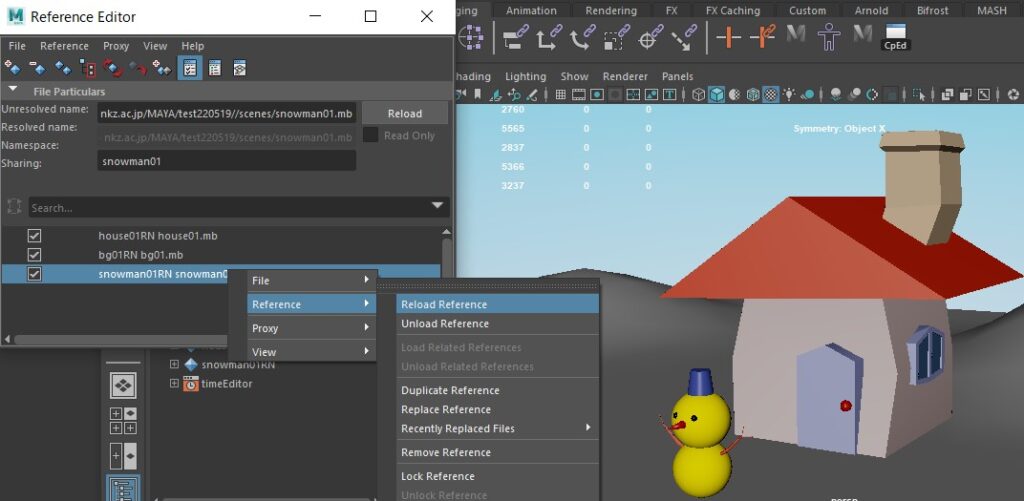Click the Unload Reference toolbar icon
1024x501 pixels.
(x=137, y=67)
